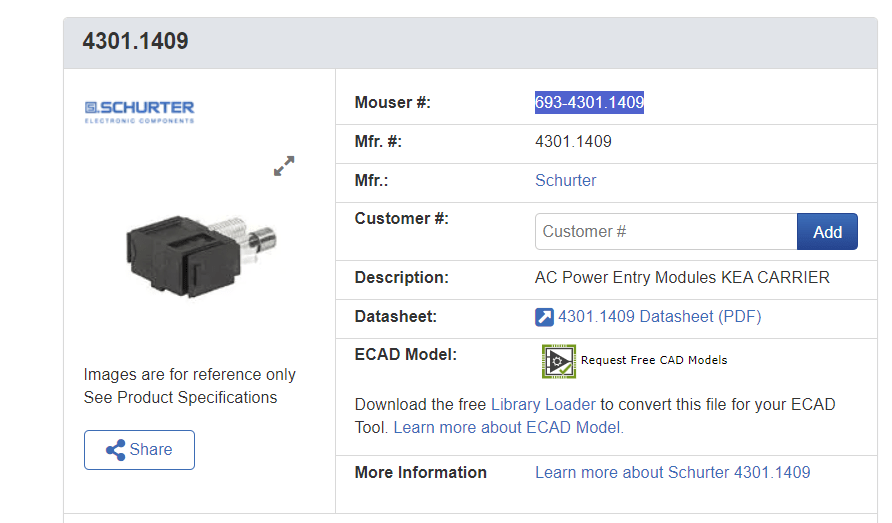Viewport: 892px width, 523px height.
Task: Click the ECAD model chip icon
Action: point(559,361)
